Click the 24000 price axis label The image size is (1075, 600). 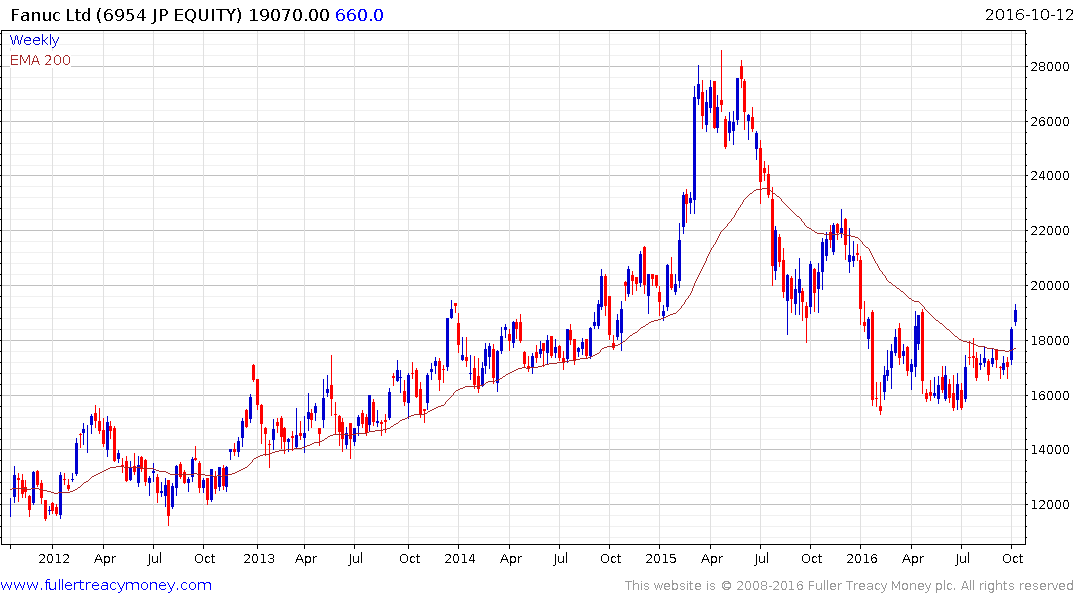coord(1050,176)
